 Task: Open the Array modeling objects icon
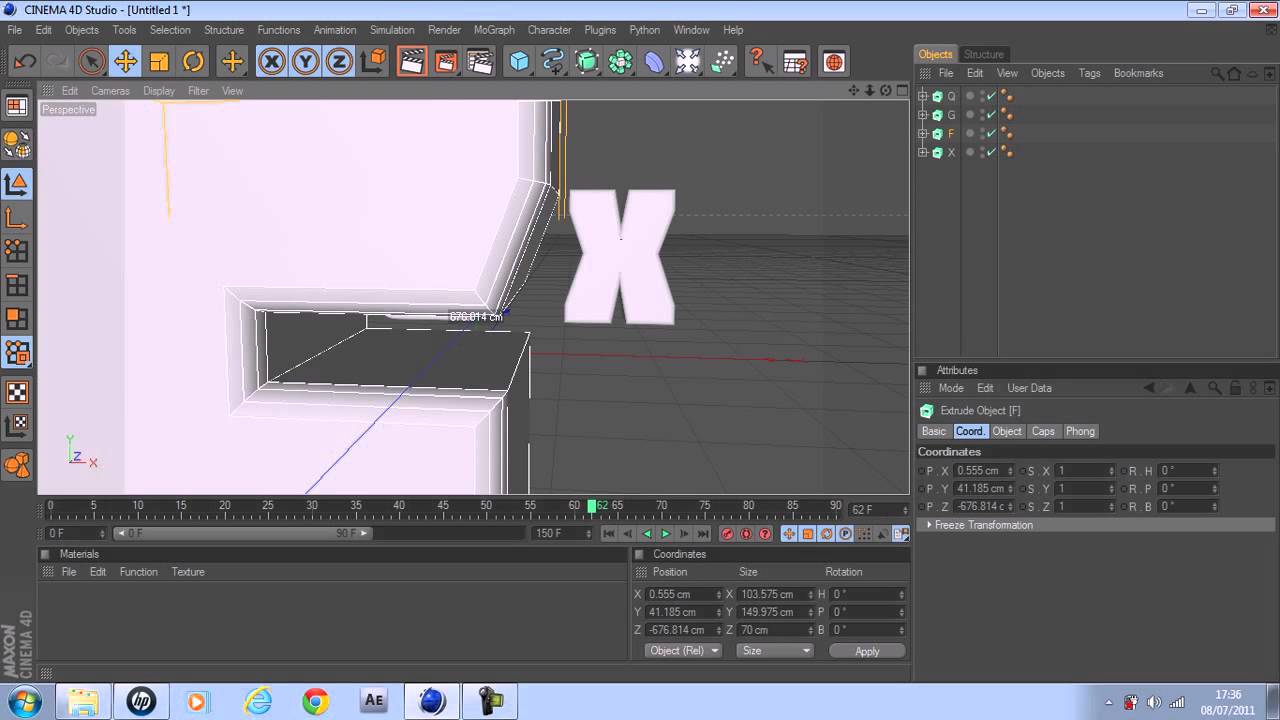tap(620, 62)
